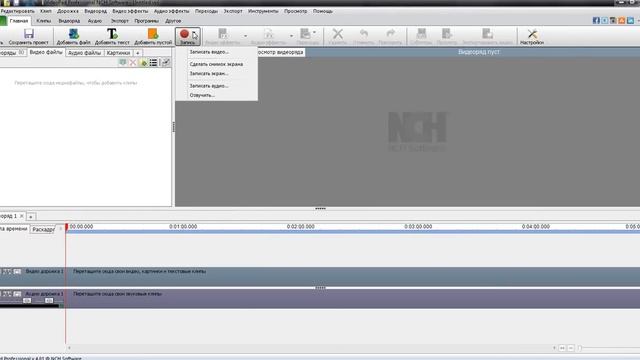Open the Видео файлы bin tab
640x360 pixels.
46,53
